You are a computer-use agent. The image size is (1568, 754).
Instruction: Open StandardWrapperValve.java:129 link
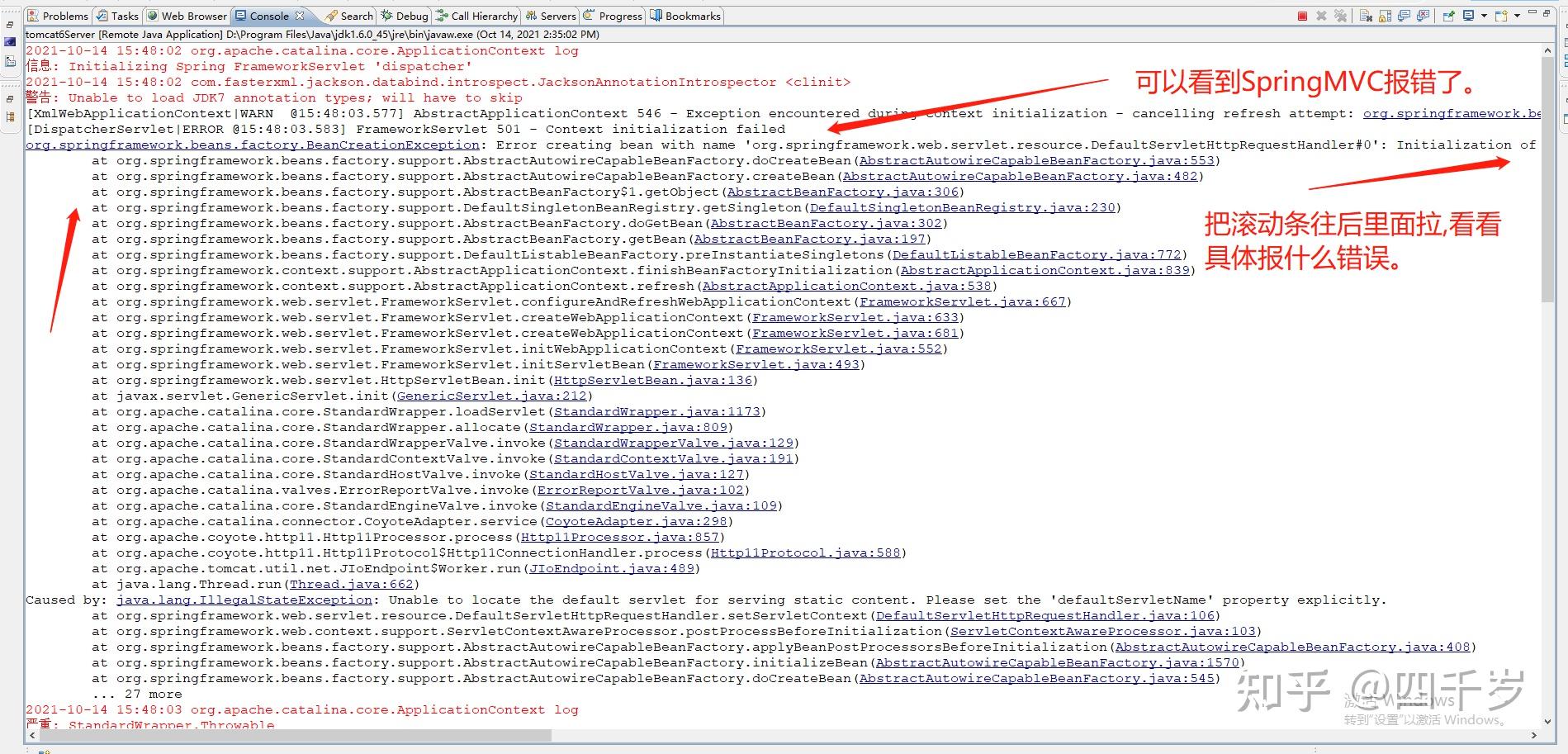(674, 443)
